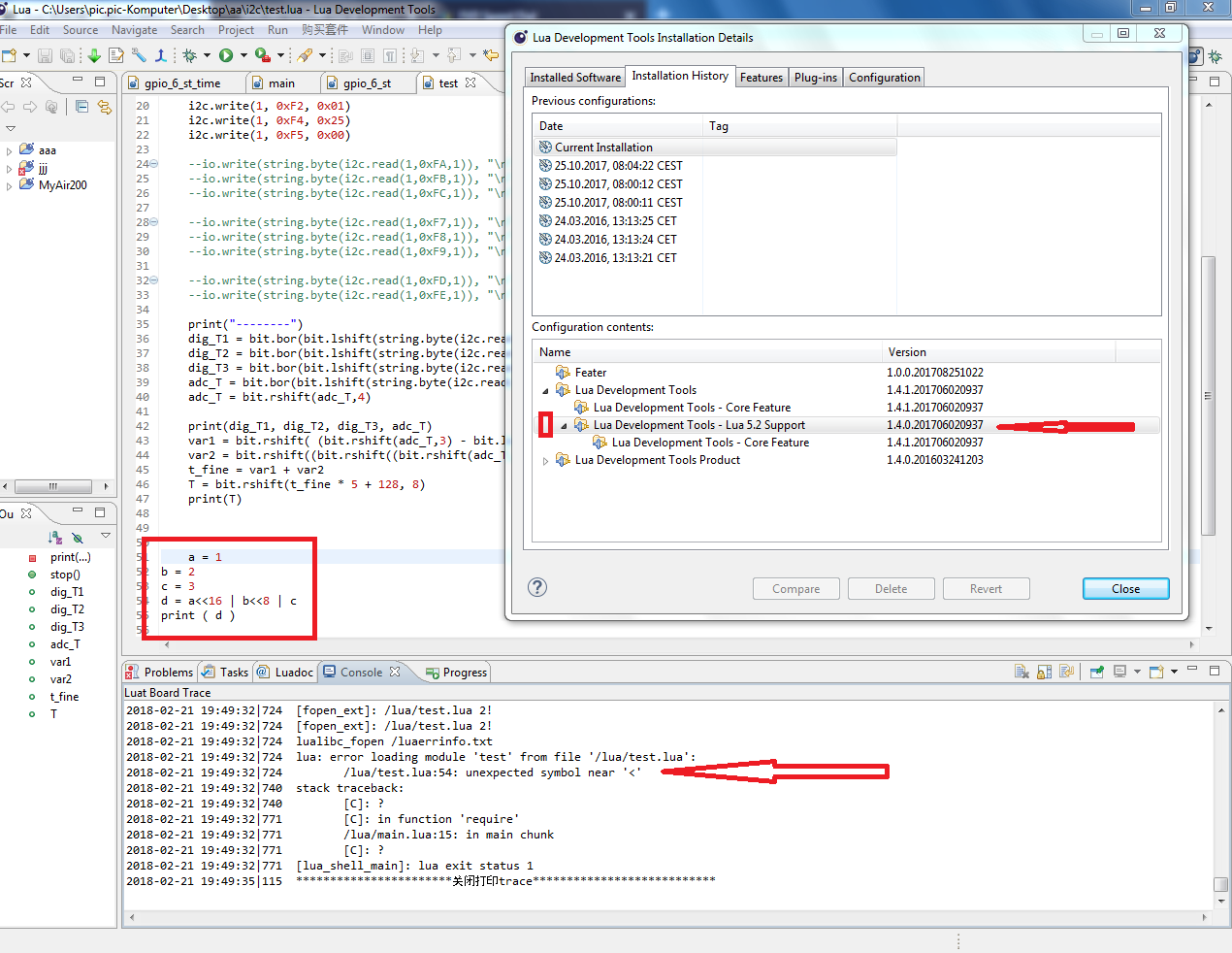Click the Link with Editor icon in explorer
Viewport: 1232px width, 953px height.
click(x=104, y=107)
